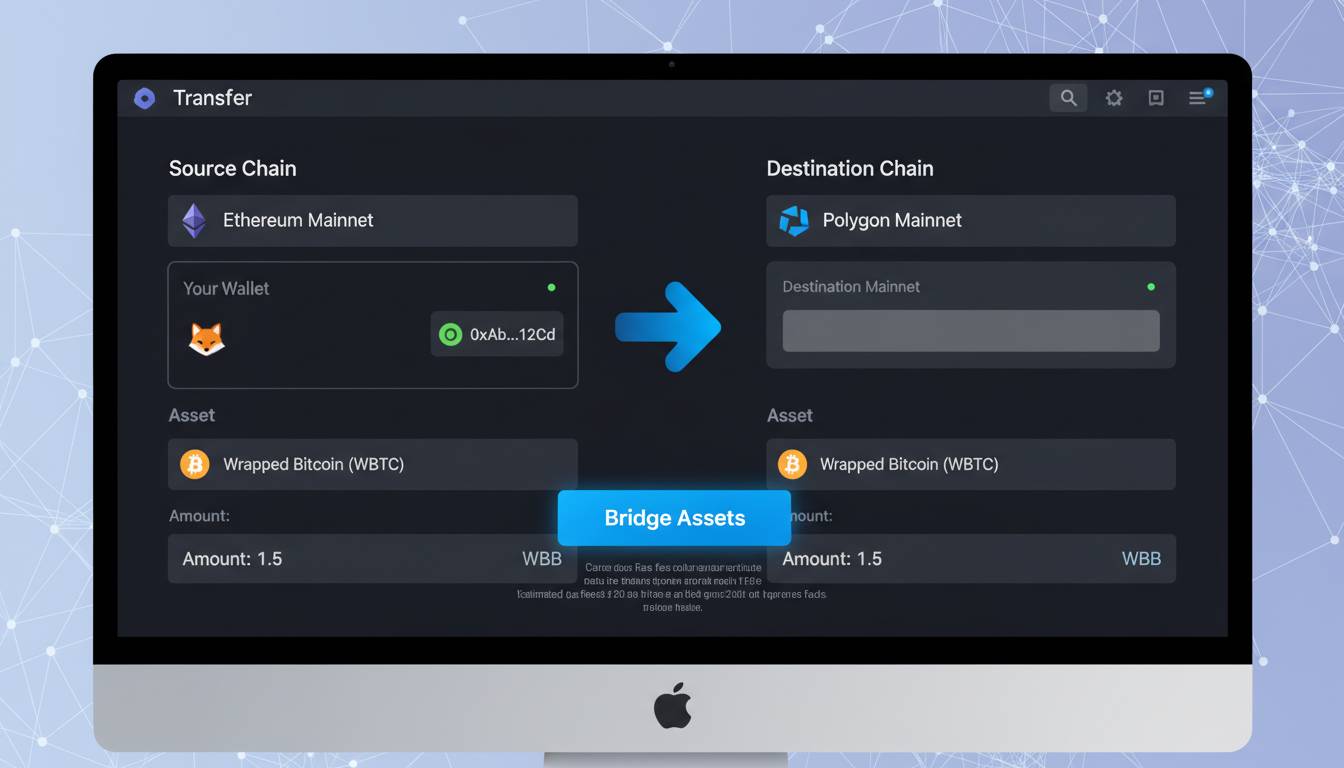
Task: Expand source asset Wrapped Bitcoin (WBTC) selector
Action: pyautogui.click(x=372, y=464)
